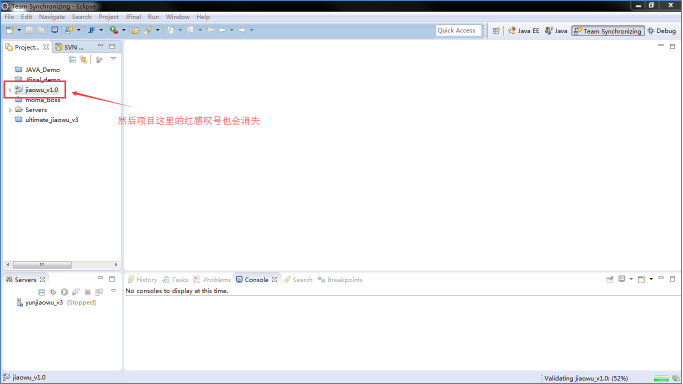Image resolution: width=683 pixels, height=384 pixels.
Task: Click the Search flashlight toolbar icon
Action: pos(148,30)
